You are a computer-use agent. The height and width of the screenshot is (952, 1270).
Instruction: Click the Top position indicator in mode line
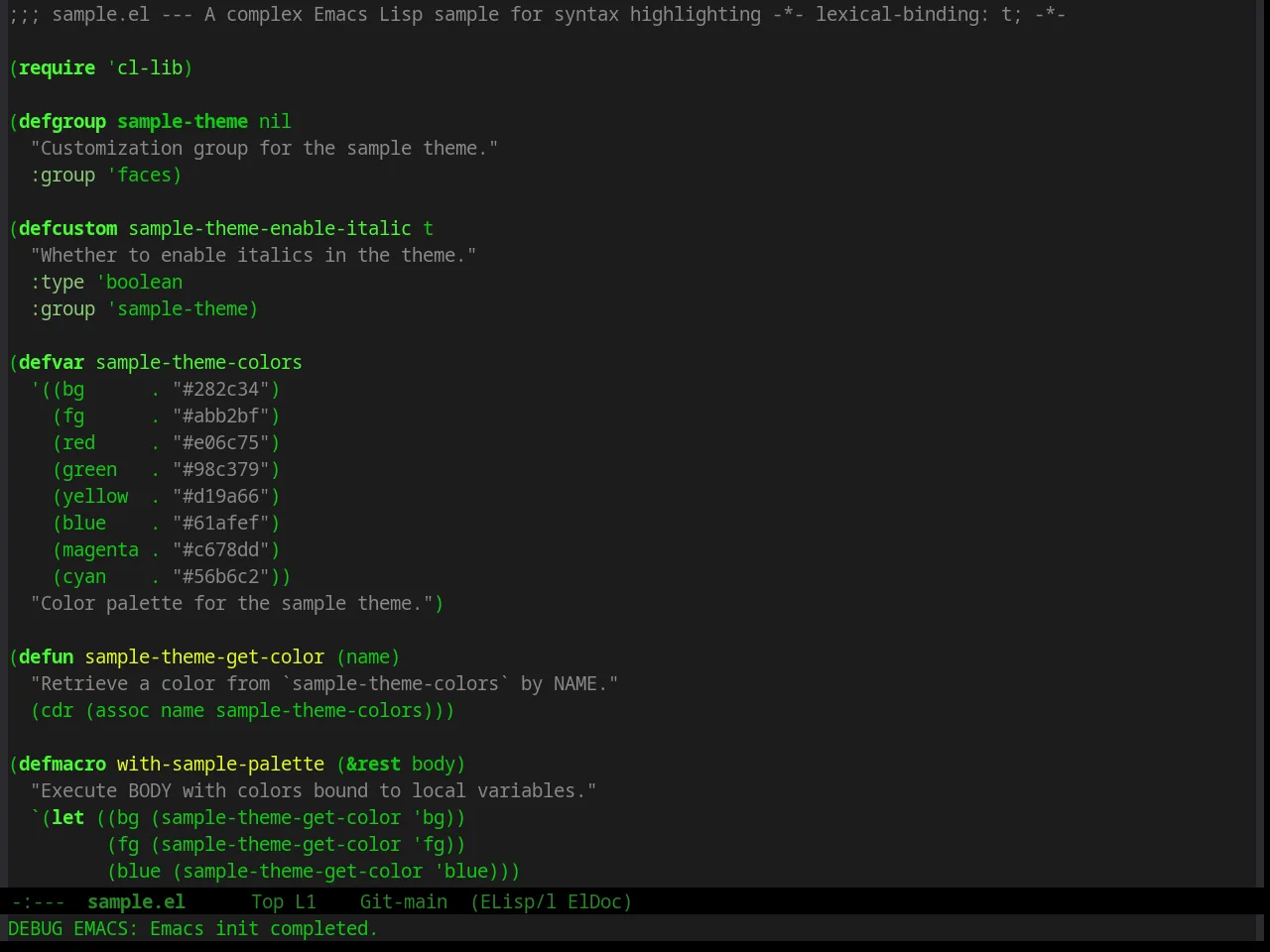(x=267, y=901)
